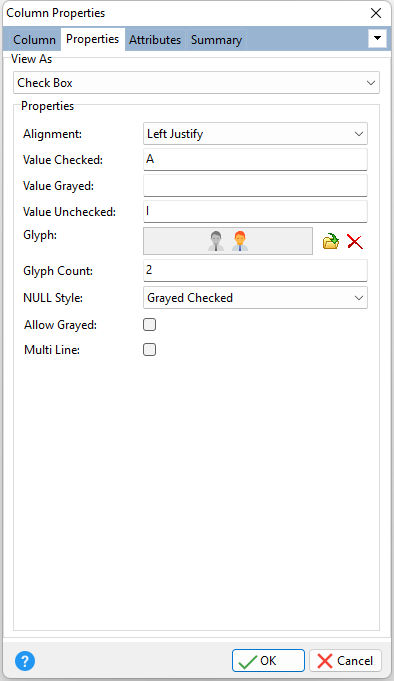Click the empty Value Grayed field
The width and height of the screenshot is (394, 681).
click(x=255, y=185)
